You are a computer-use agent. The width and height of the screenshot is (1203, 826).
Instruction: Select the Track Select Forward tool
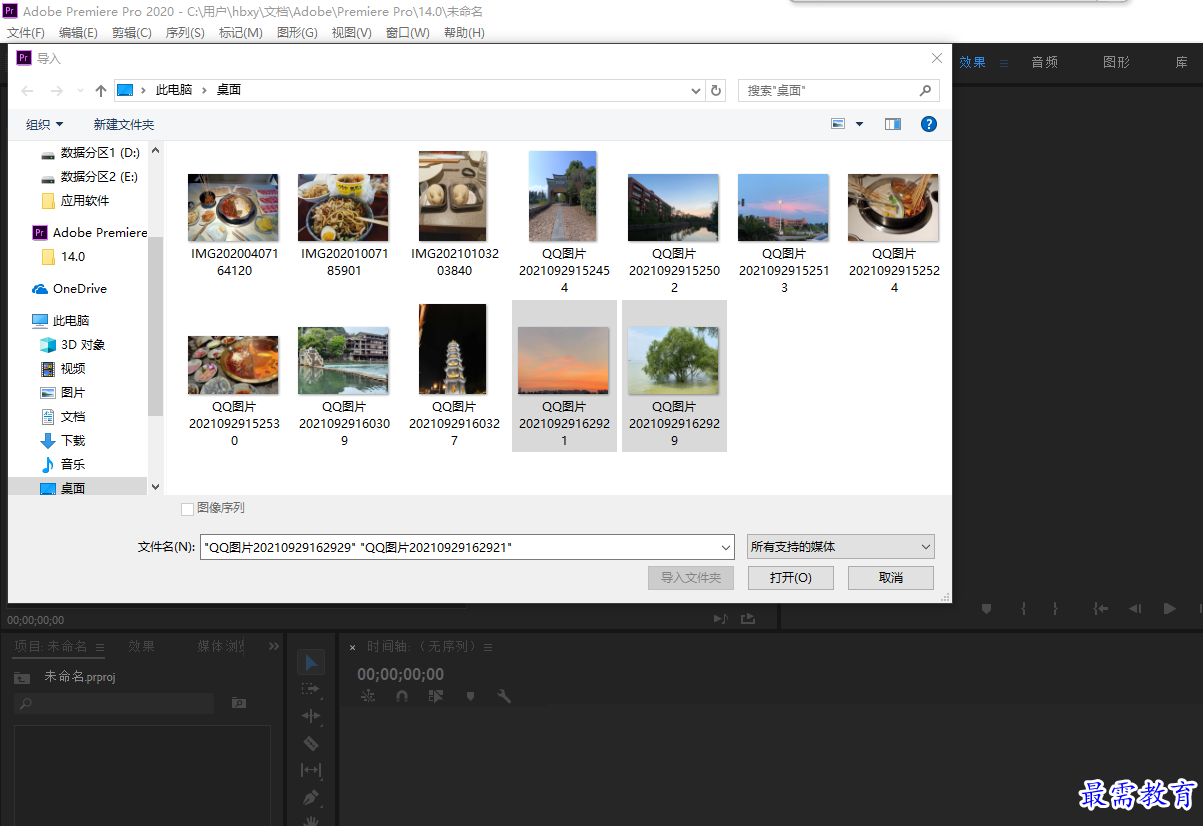point(311,689)
